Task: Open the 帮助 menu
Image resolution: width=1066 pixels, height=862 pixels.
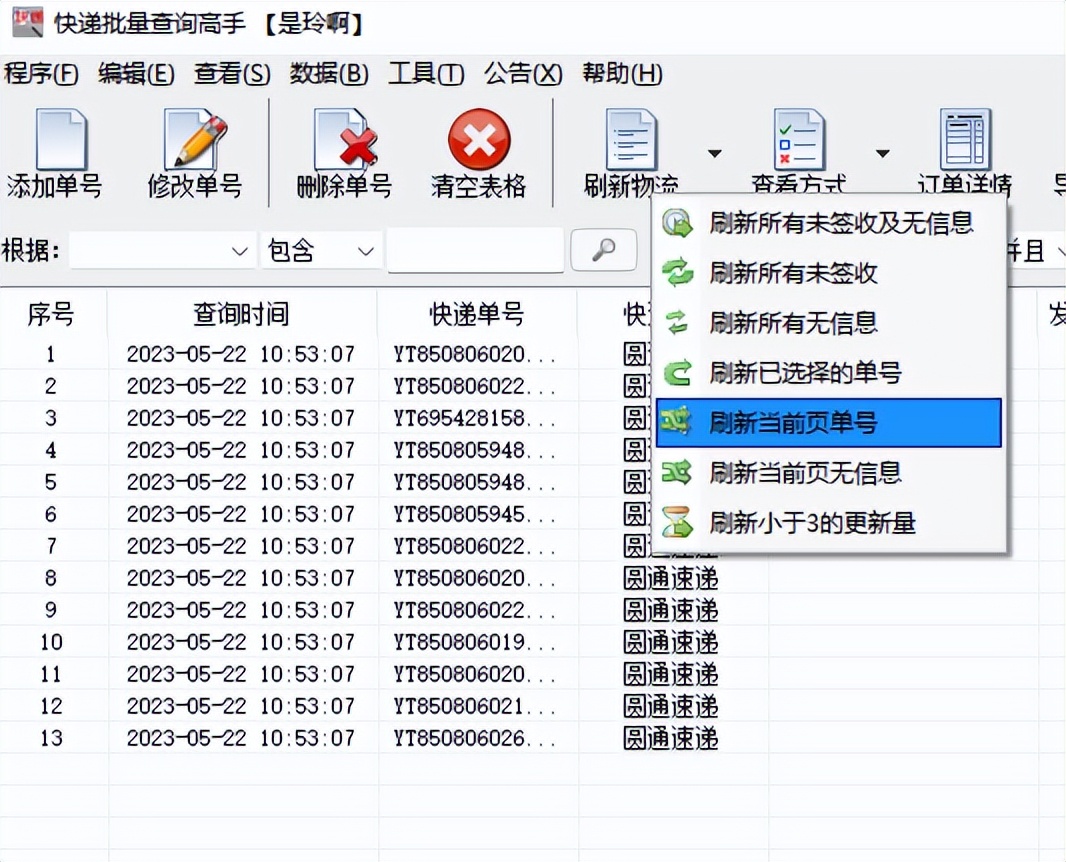Action: click(x=622, y=74)
